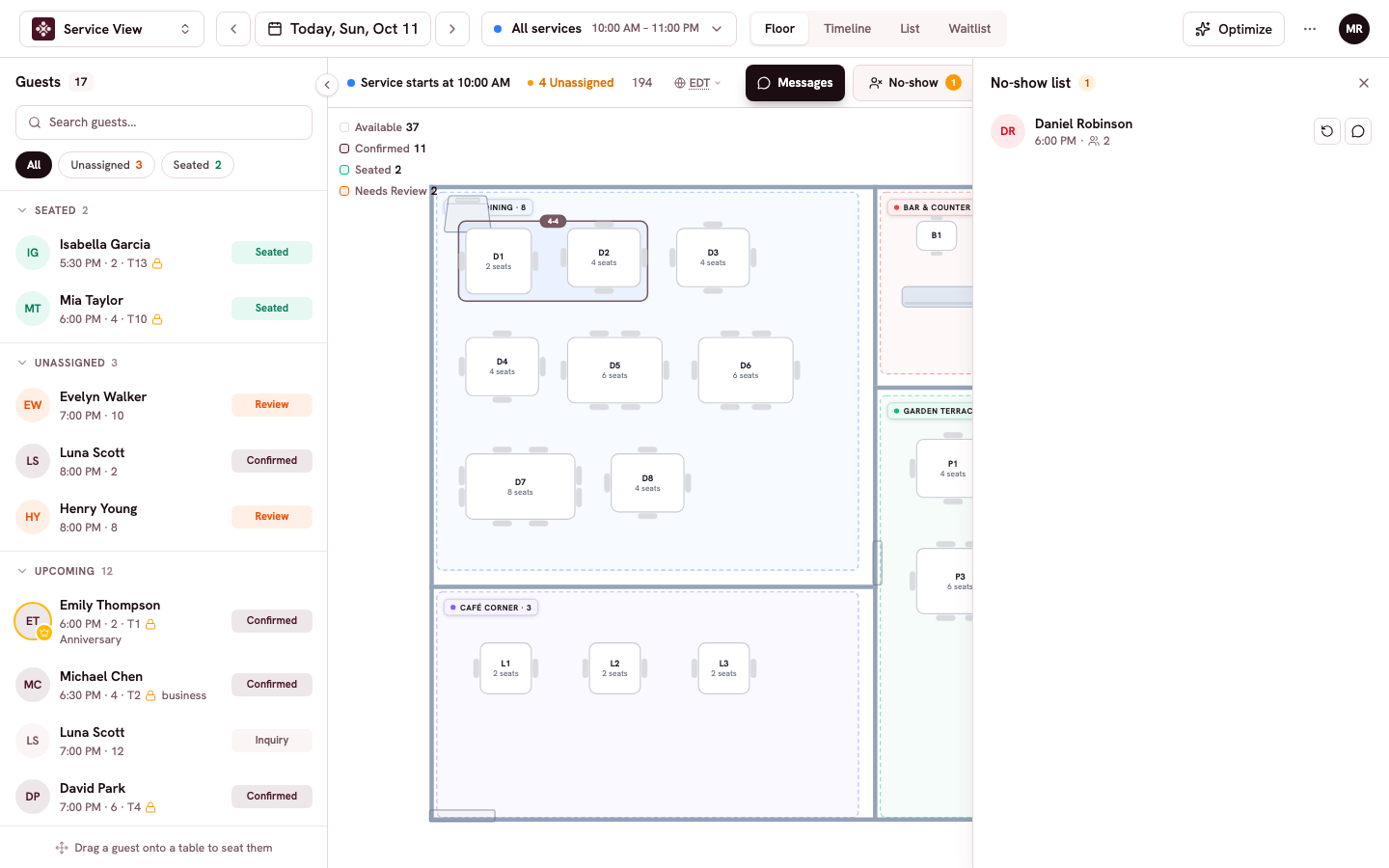Filter guests by Seated chip
Viewport: 1389px width, 868px height.
(197, 165)
